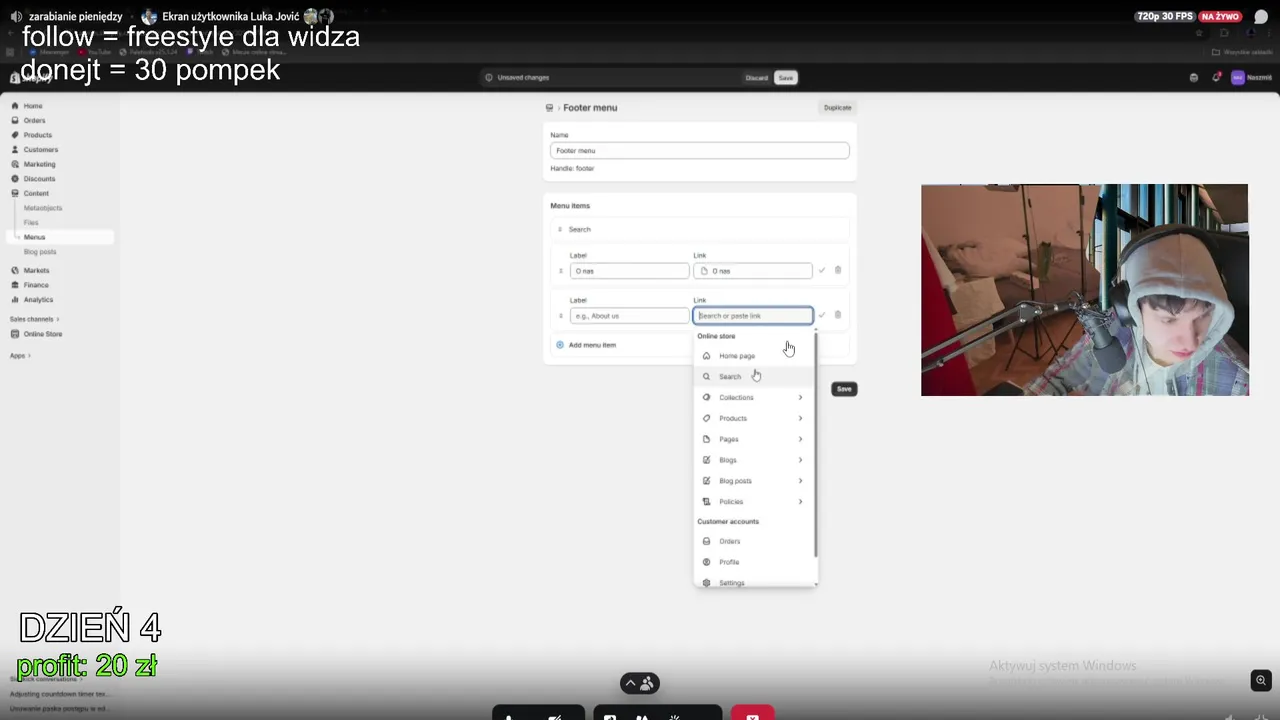Image resolution: width=1280 pixels, height=720 pixels.
Task: Choose Profile under Customer accounts
Action: (x=755, y=563)
